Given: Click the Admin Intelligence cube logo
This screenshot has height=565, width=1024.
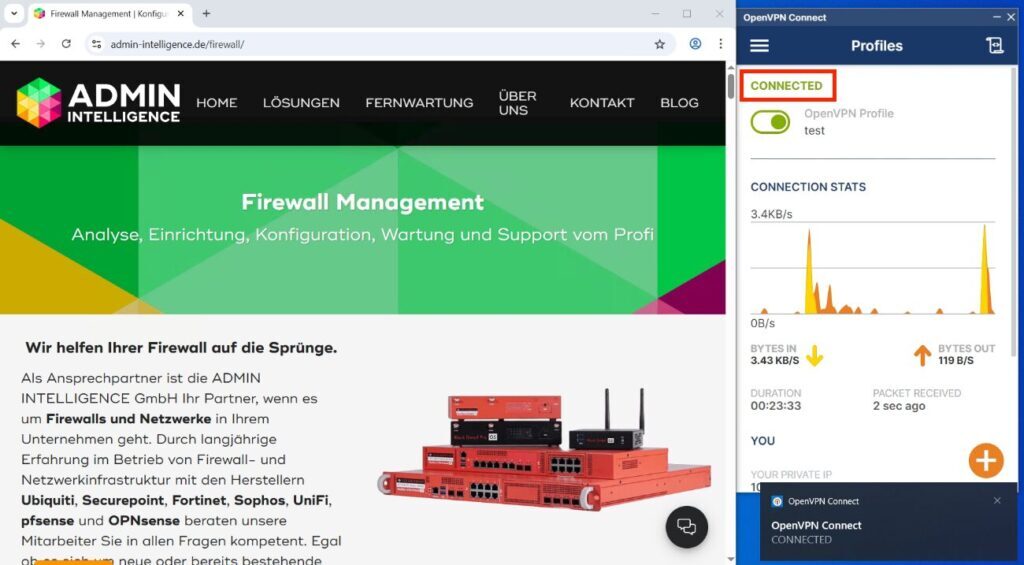Looking at the screenshot, I should point(39,102).
